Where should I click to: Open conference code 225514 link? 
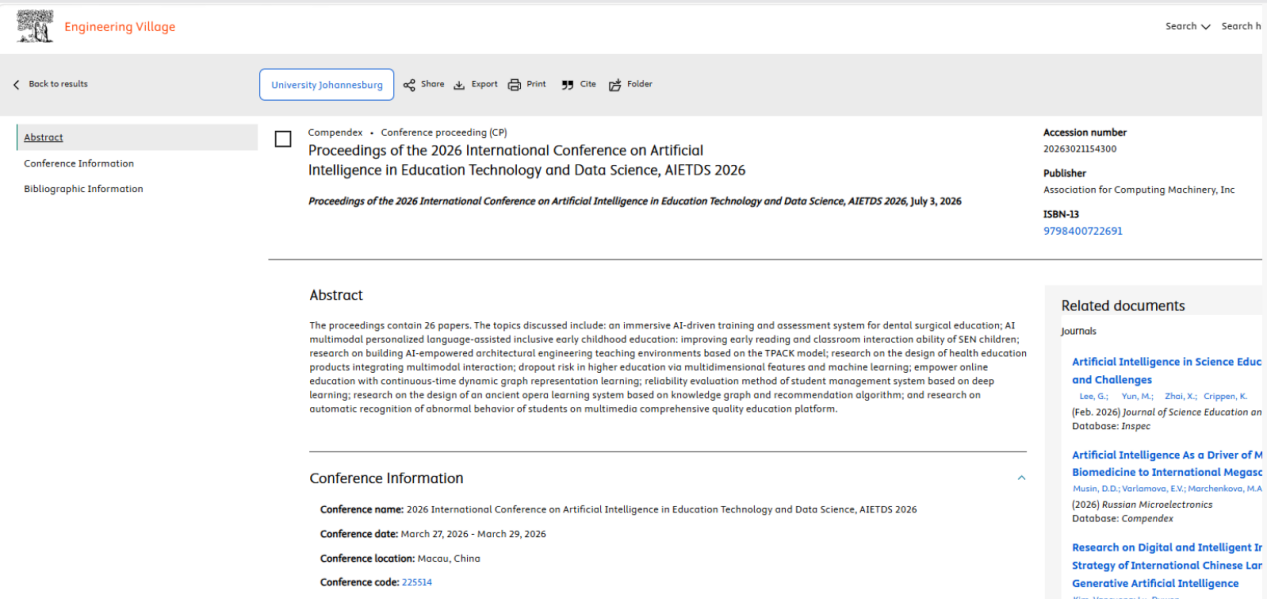(417, 582)
